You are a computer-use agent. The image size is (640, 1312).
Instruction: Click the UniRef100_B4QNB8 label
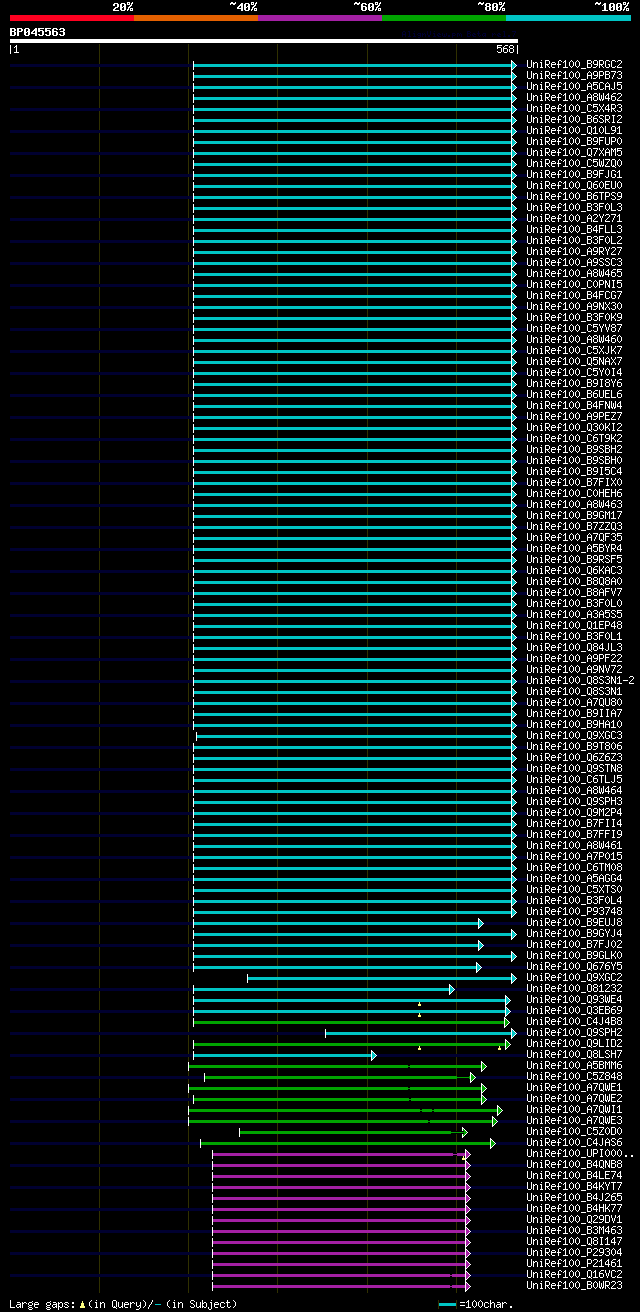[x=574, y=1164]
